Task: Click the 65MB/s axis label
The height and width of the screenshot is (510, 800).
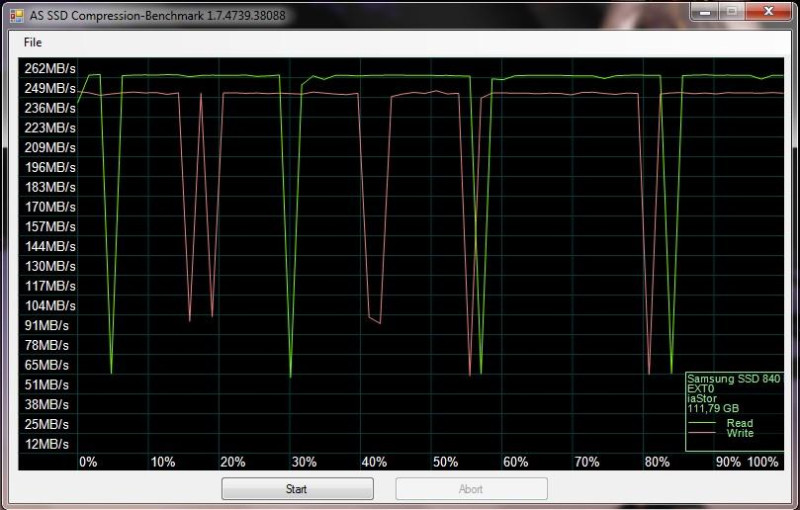Action: tap(46, 365)
